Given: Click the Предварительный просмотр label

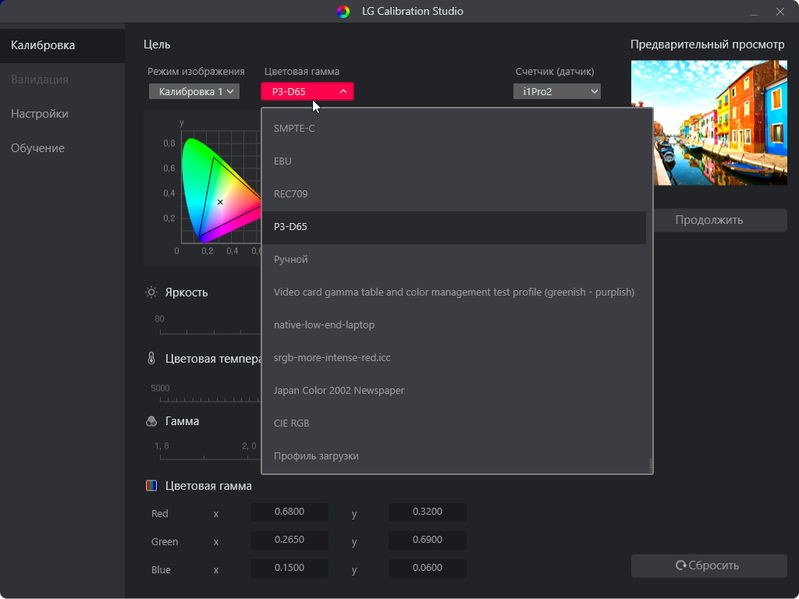Looking at the screenshot, I should click(707, 45).
